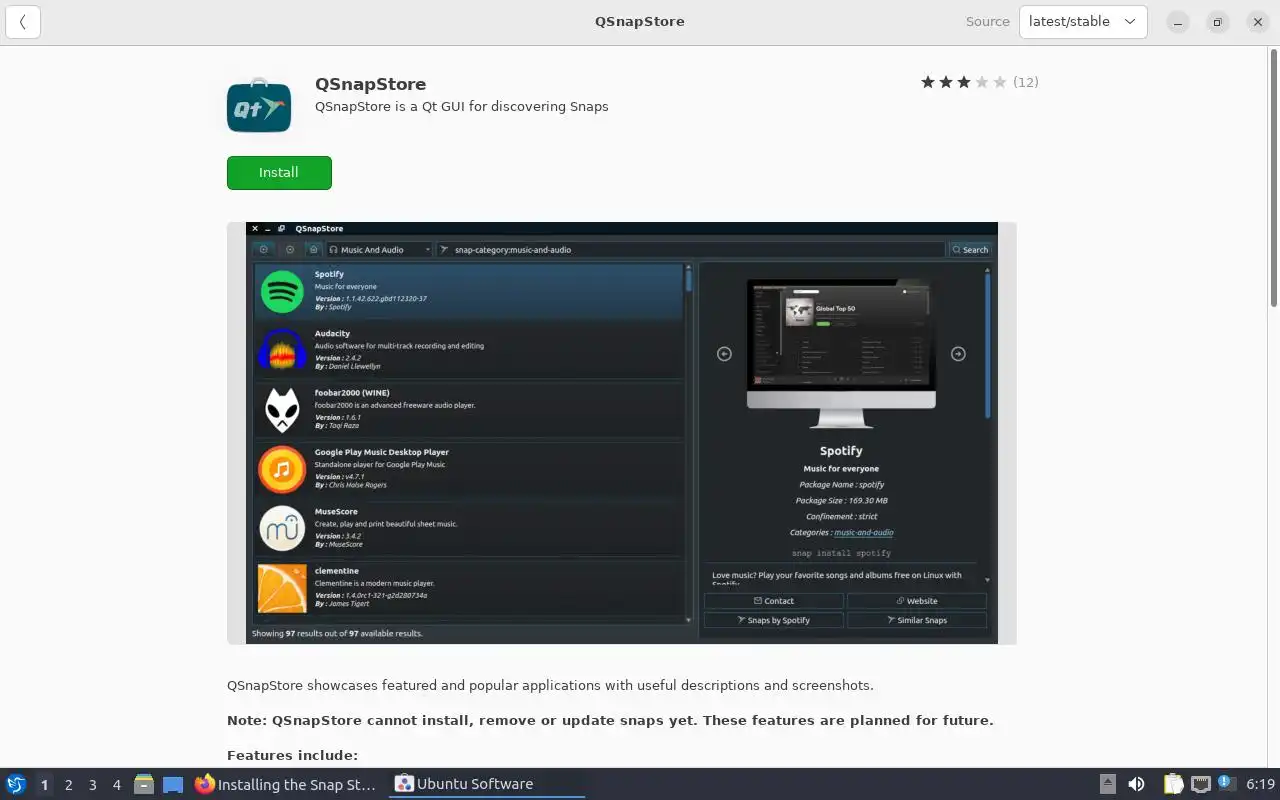The height and width of the screenshot is (800, 1280).
Task: Click the show desktop taskbar icon
Action: (x=173, y=785)
